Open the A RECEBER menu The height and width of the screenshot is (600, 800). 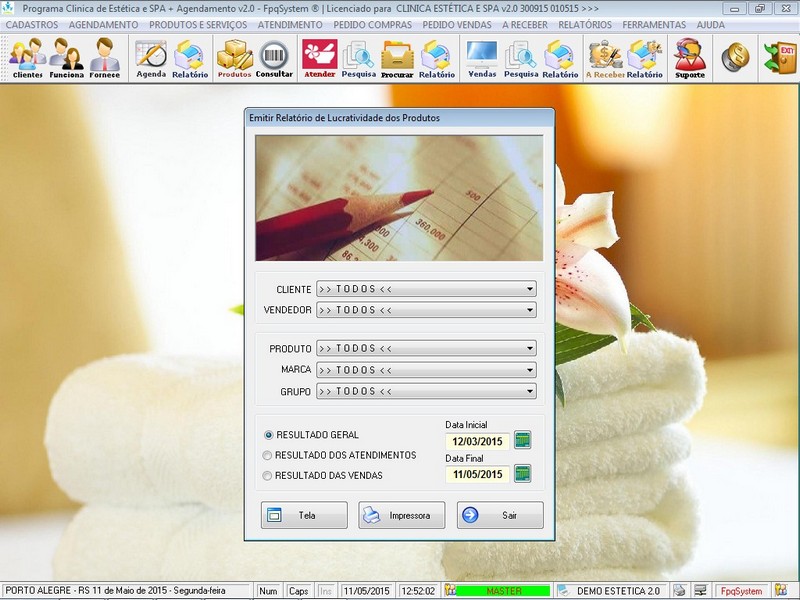[524, 24]
